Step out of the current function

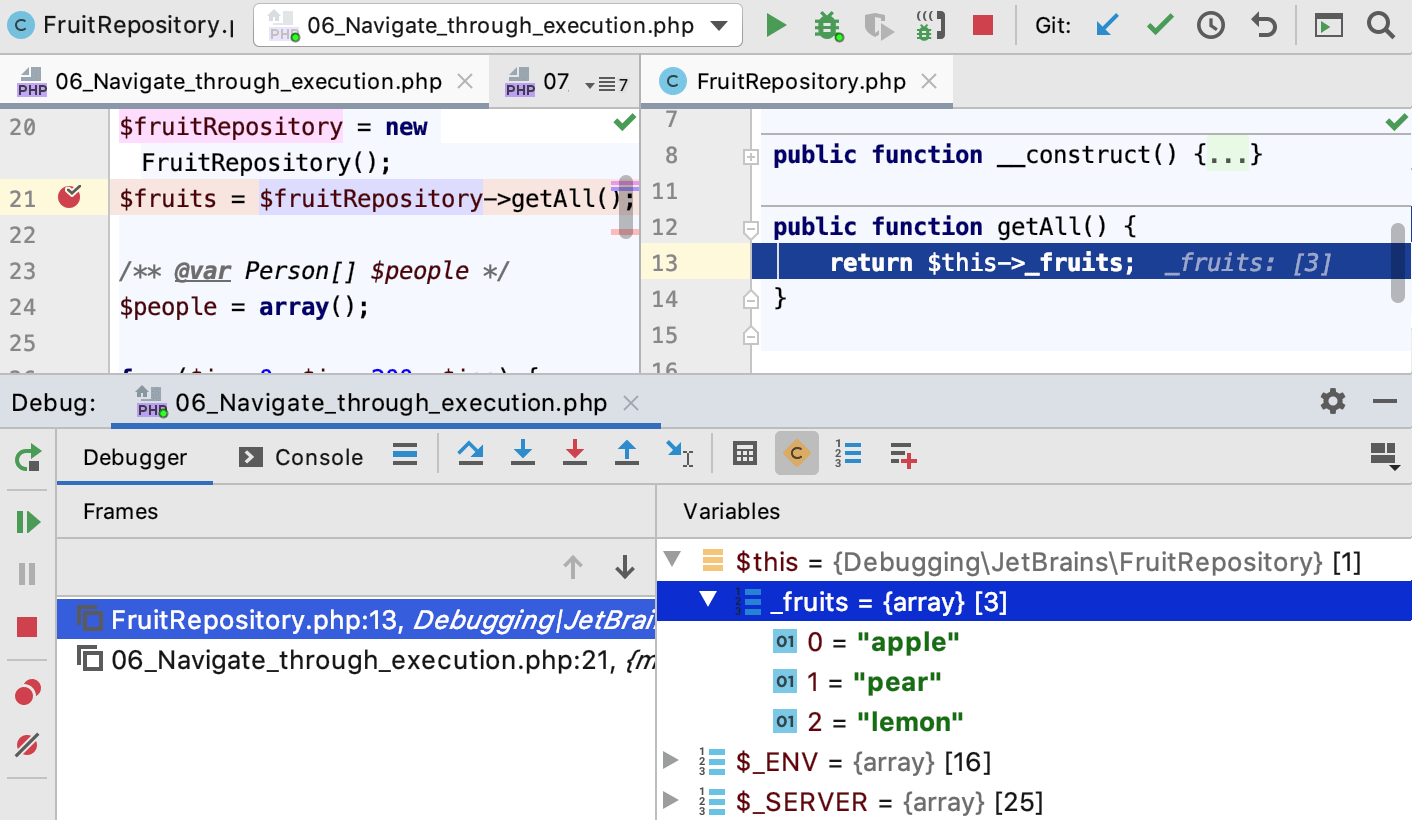coord(627,454)
